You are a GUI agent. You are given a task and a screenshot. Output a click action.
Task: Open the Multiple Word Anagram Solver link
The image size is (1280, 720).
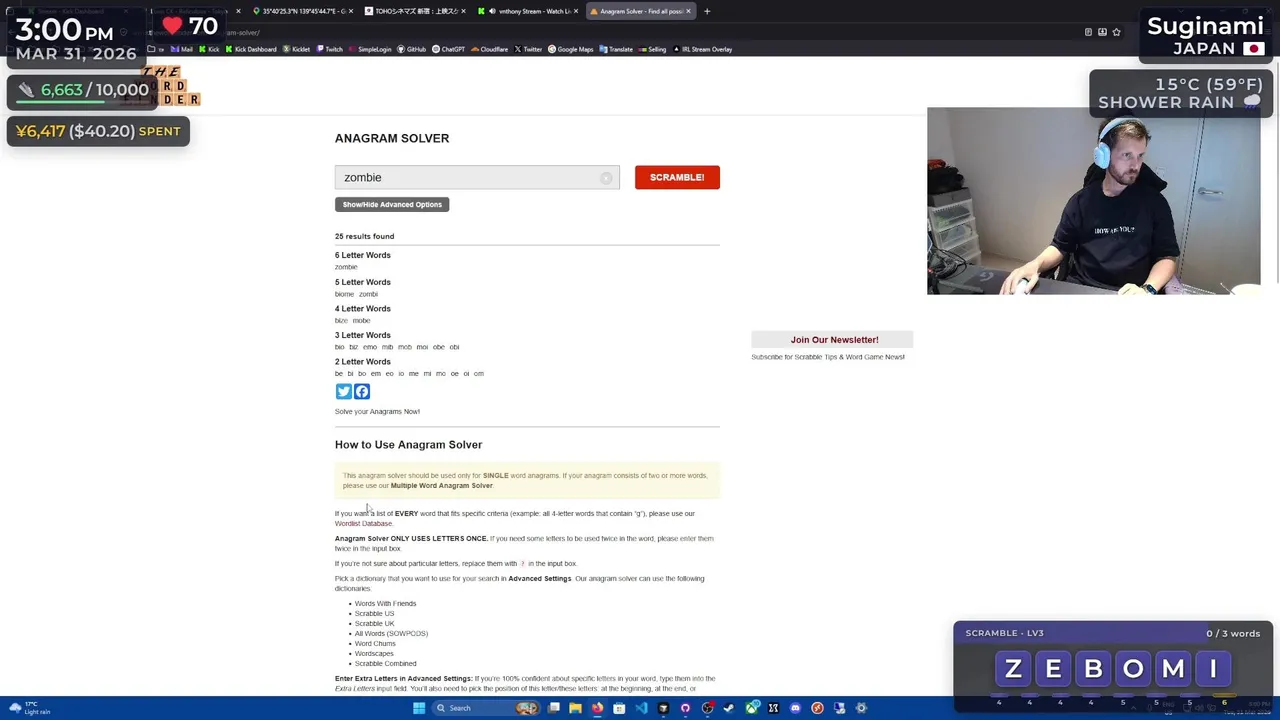(x=441, y=486)
